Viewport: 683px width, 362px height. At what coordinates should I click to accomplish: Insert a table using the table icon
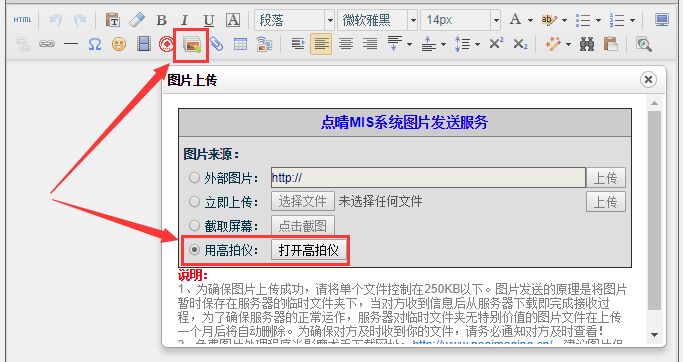pos(240,44)
